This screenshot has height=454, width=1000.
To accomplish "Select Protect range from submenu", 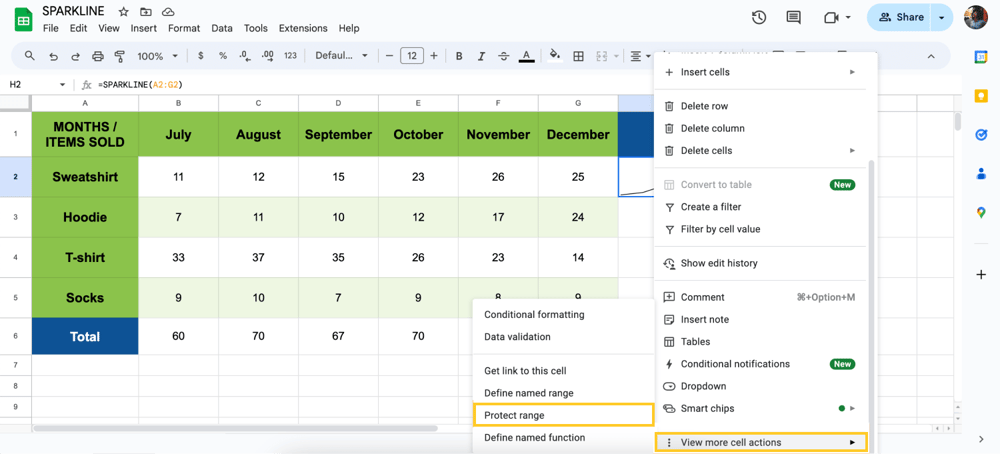I will (x=563, y=415).
